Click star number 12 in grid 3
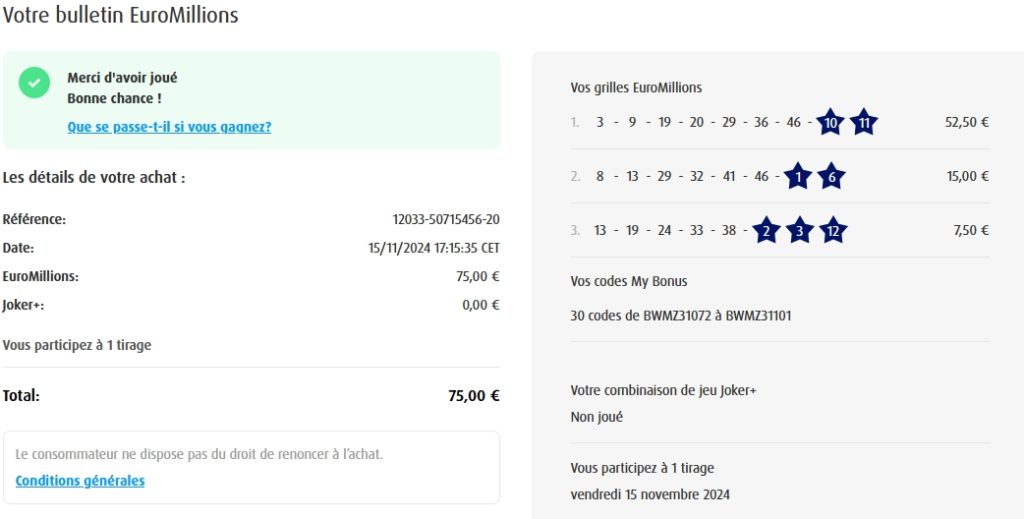 pyautogui.click(x=833, y=231)
